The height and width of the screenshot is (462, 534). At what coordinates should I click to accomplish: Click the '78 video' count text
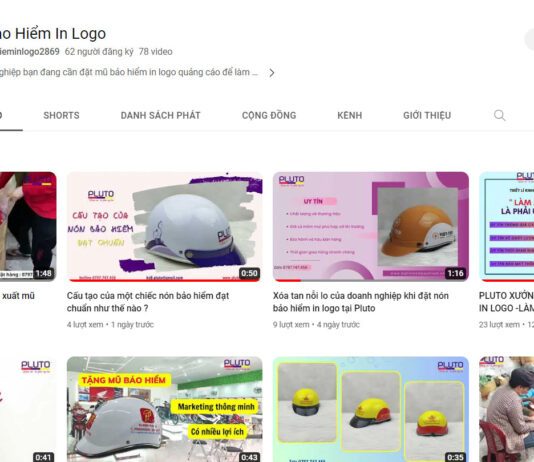click(155, 52)
